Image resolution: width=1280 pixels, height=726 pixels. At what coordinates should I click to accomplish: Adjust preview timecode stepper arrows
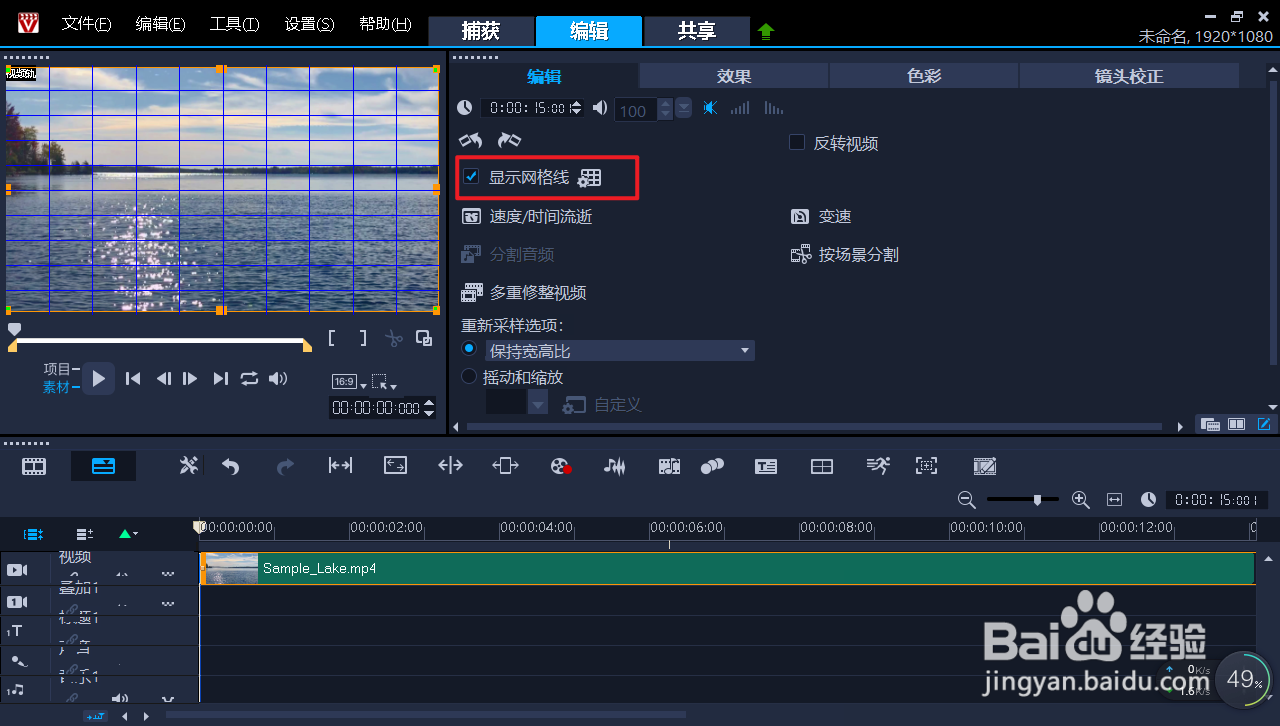click(x=430, y=408)
